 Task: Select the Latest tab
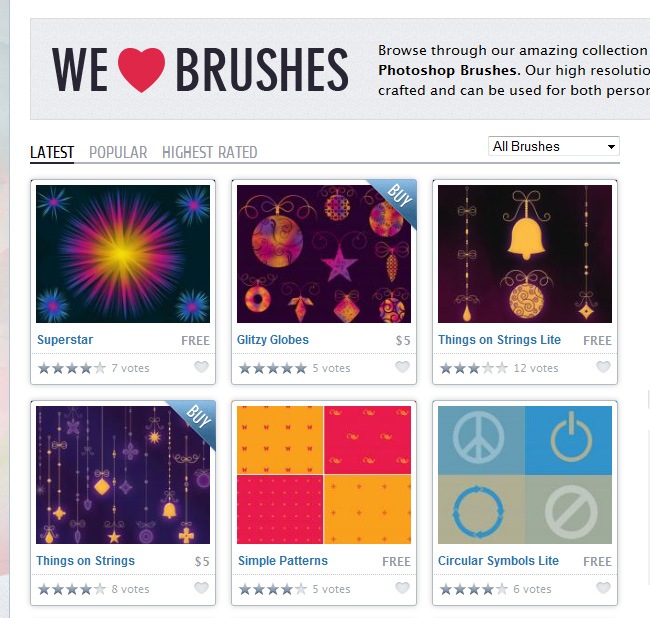click(x=52, y=153)
